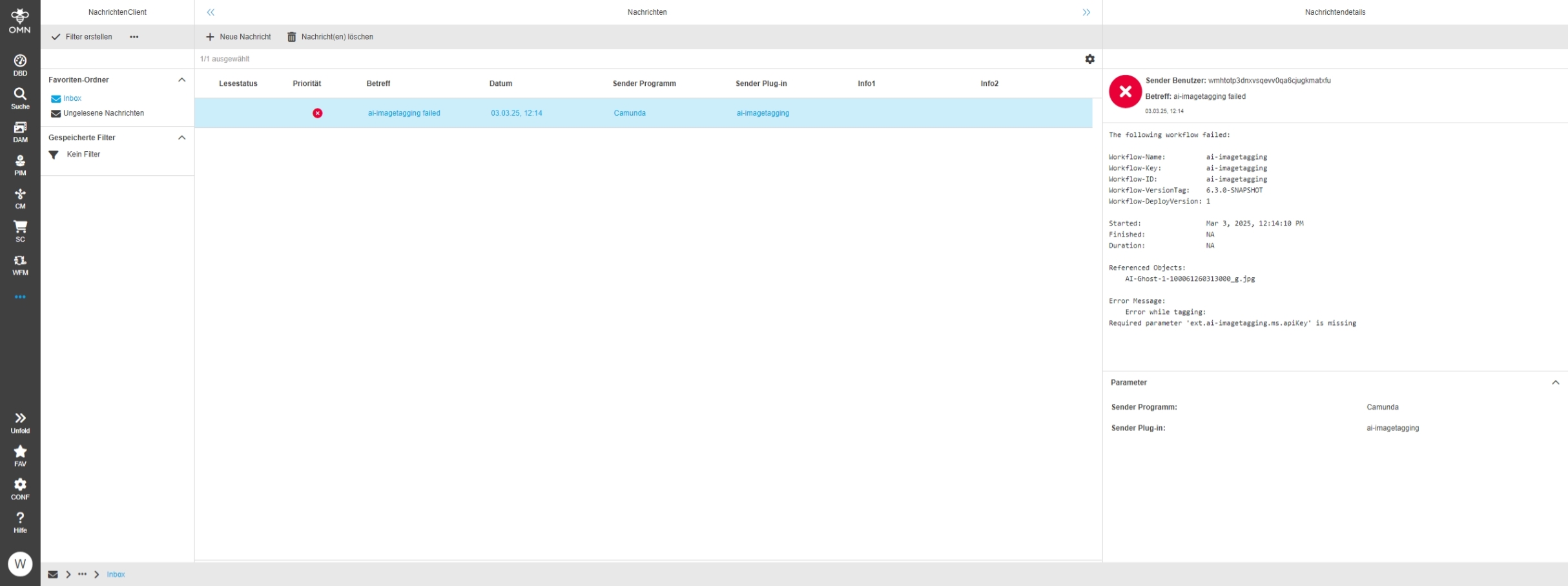Click '6.3.0-SNAPSHOT' version tag value
The image size is (1568, 586).
[1235, 191]
